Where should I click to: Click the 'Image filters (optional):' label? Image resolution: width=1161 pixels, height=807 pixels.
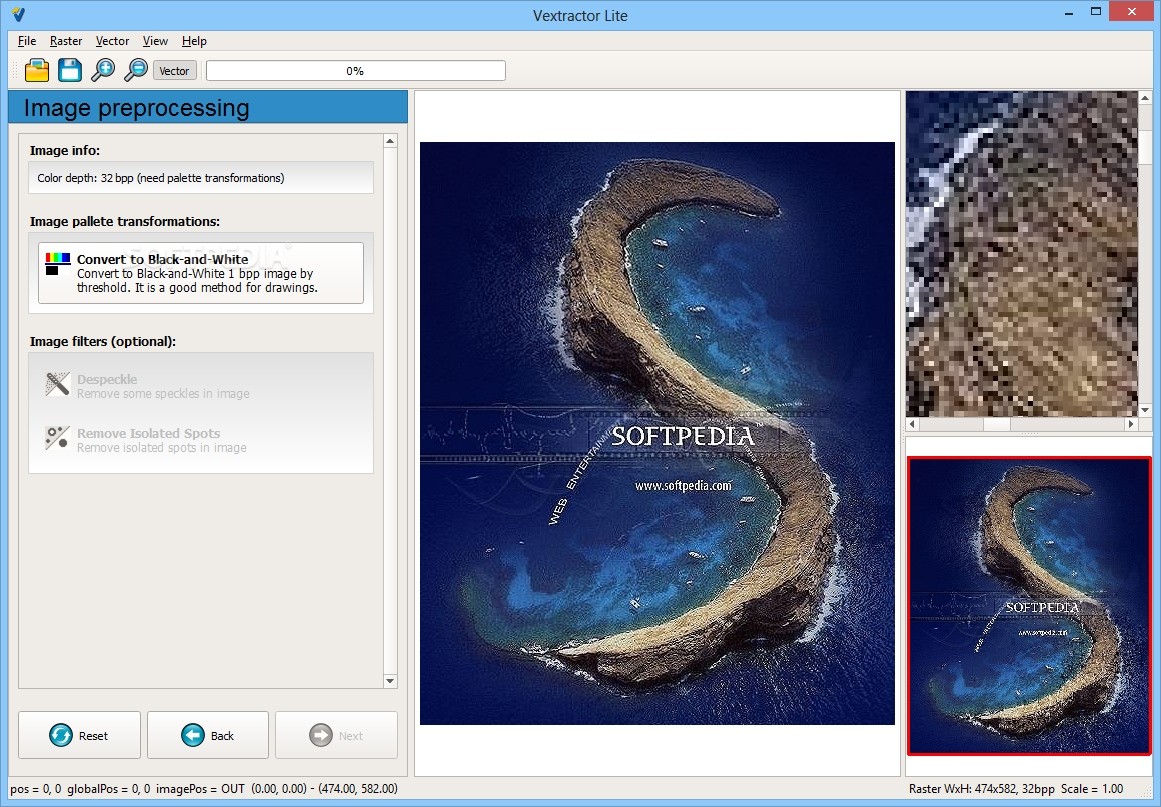[103, 341]
